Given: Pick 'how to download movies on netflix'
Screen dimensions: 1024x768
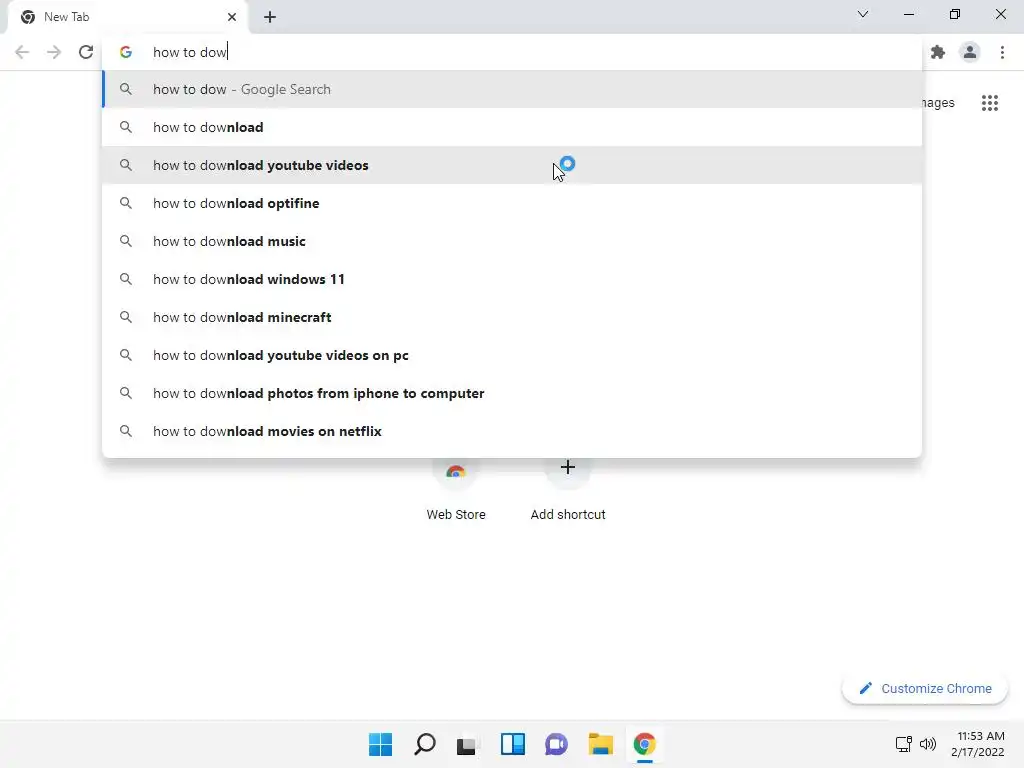Looking at the screenshot, I should point(512,431).
